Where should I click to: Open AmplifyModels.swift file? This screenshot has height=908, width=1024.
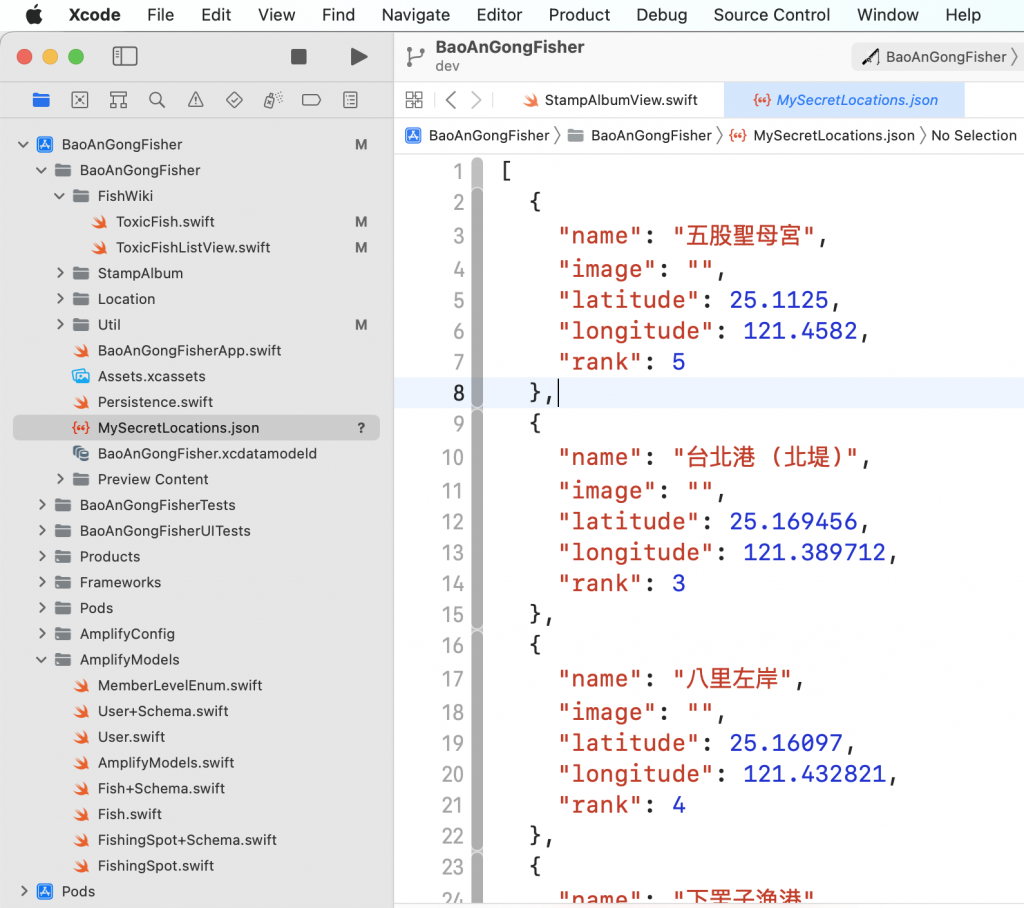[x=166, y=762]
